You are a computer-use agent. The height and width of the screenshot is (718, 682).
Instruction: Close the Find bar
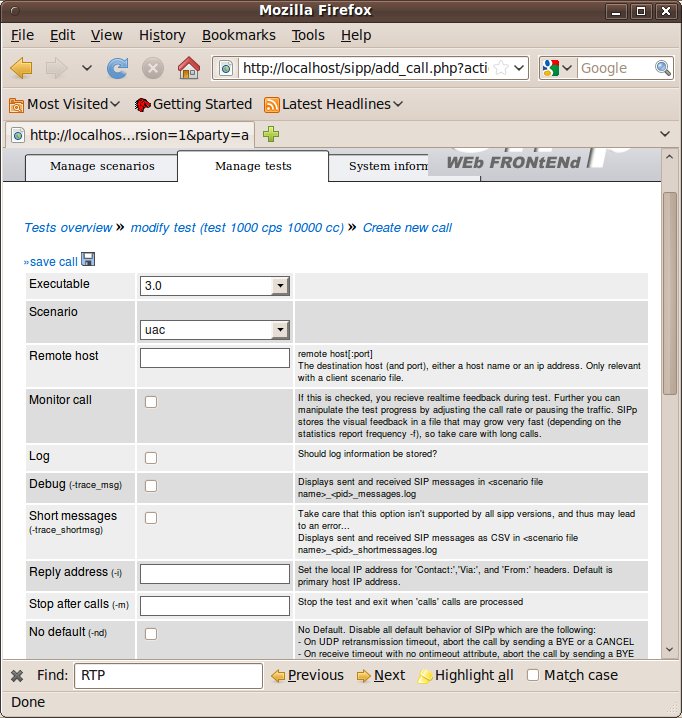[17, 676]
